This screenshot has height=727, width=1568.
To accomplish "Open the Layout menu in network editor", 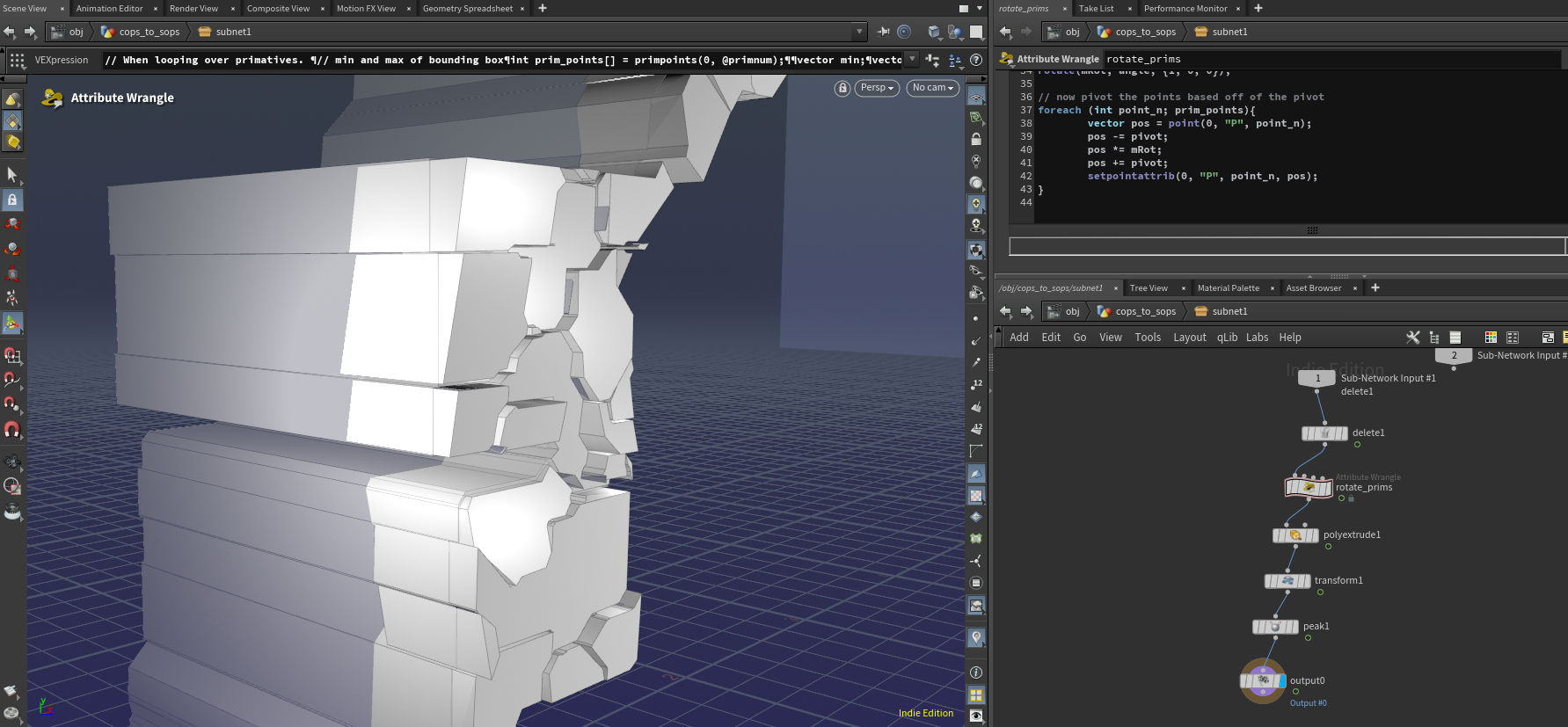I will [1189, 338].
